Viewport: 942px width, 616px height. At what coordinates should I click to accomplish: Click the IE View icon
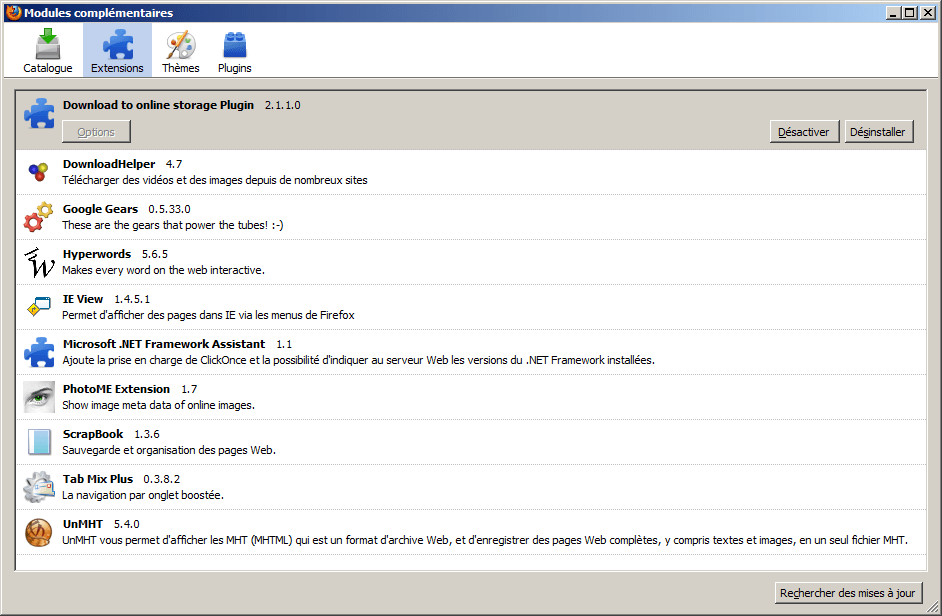(x=39, y=306)
